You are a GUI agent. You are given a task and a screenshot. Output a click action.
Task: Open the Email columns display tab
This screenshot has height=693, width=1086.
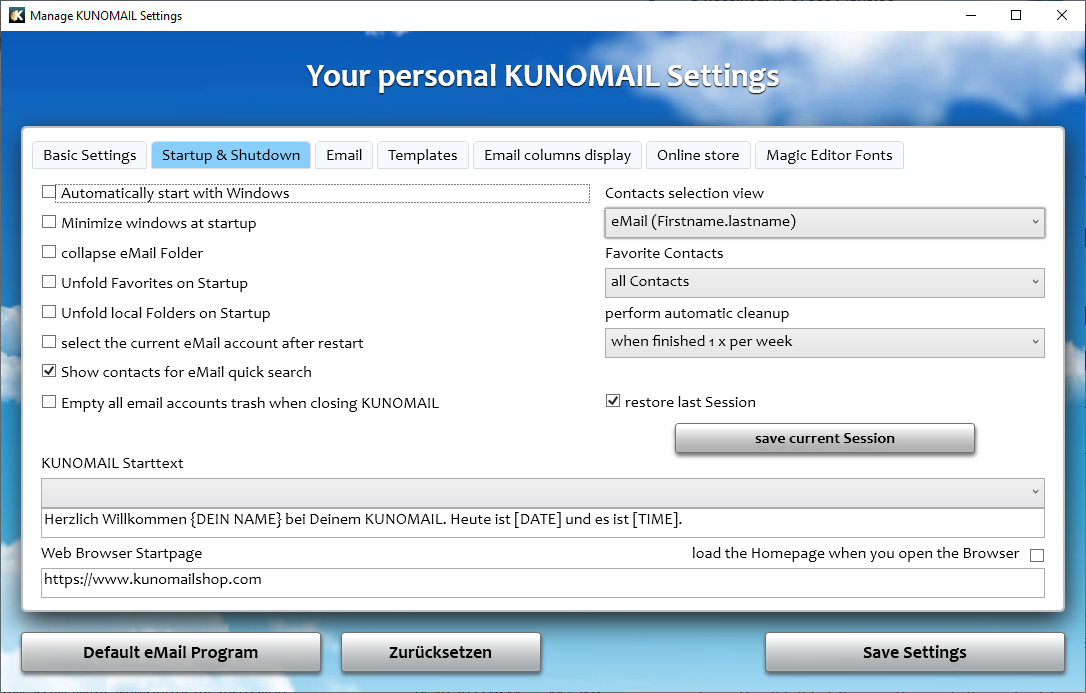557,155
